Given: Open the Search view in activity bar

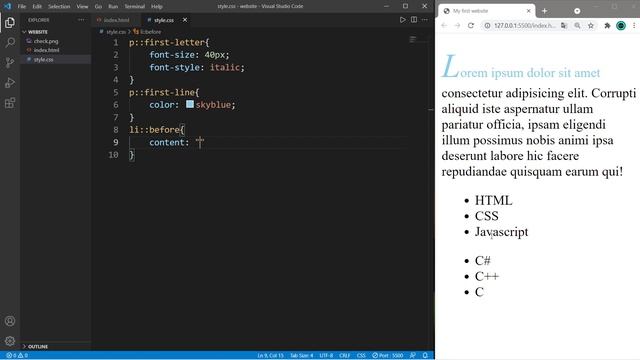Looking at the screenshot, I should click(10, 42).
